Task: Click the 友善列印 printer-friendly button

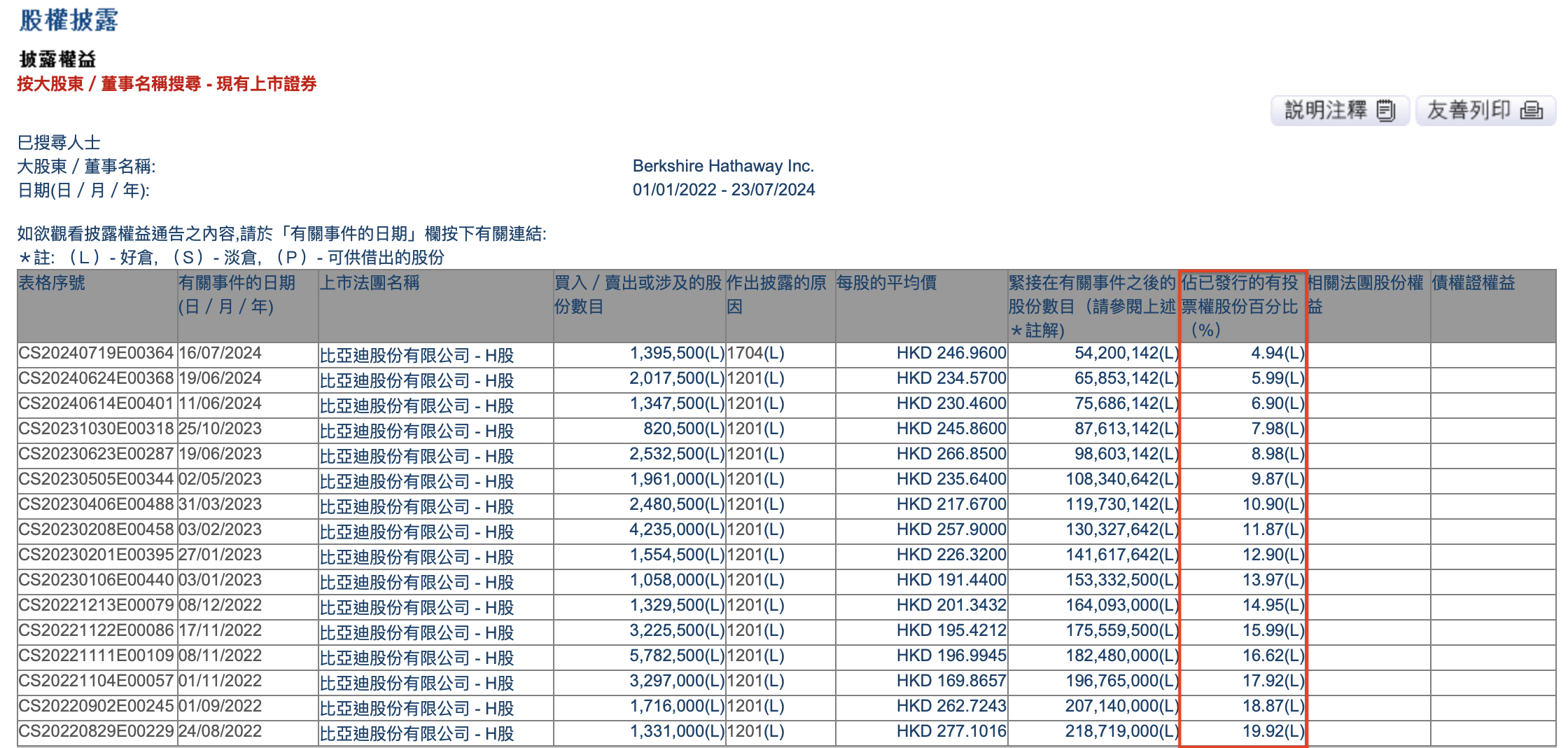Action: (x=1485, y=111)
